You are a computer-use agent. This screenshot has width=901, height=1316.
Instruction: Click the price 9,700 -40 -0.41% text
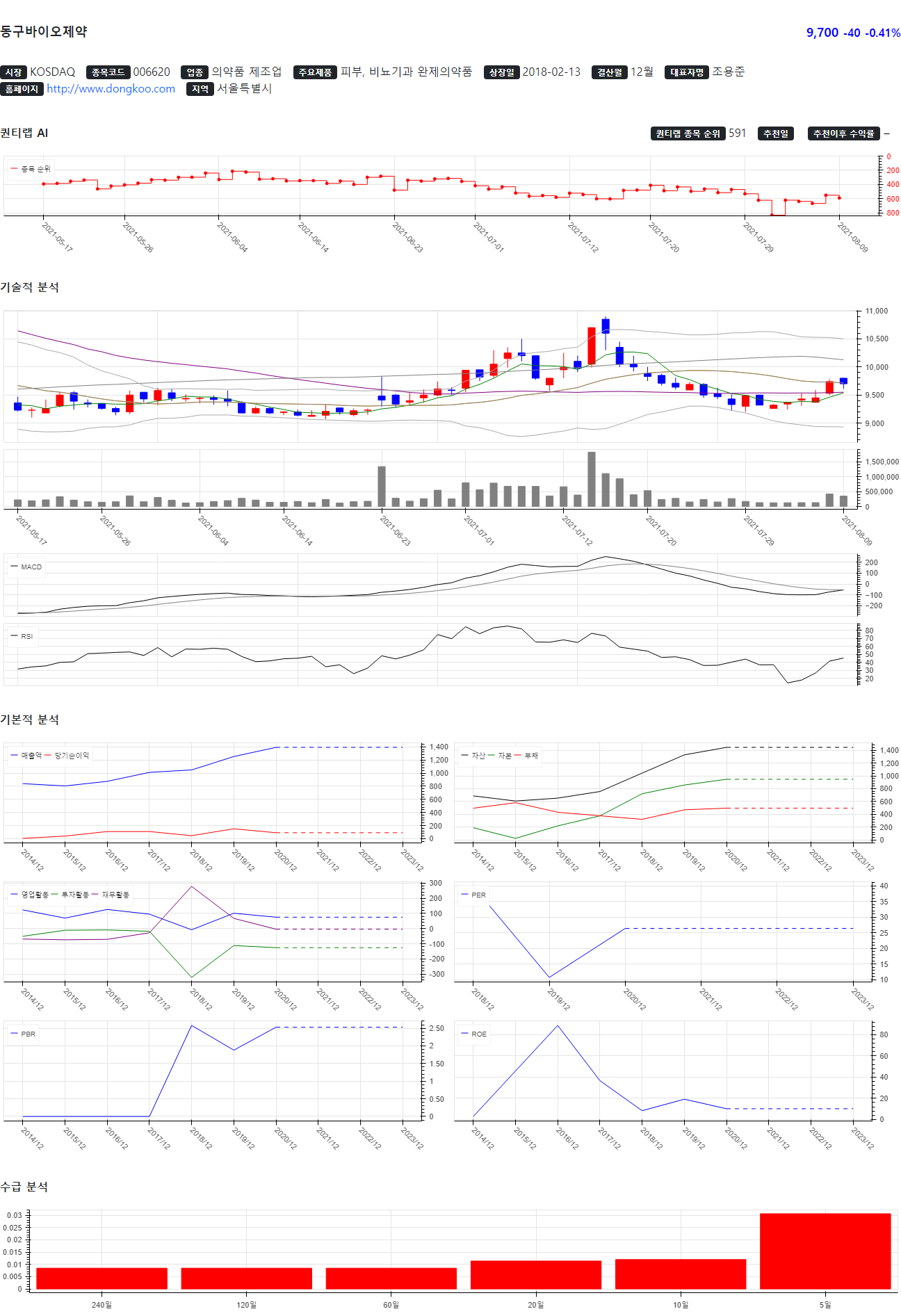853,33
